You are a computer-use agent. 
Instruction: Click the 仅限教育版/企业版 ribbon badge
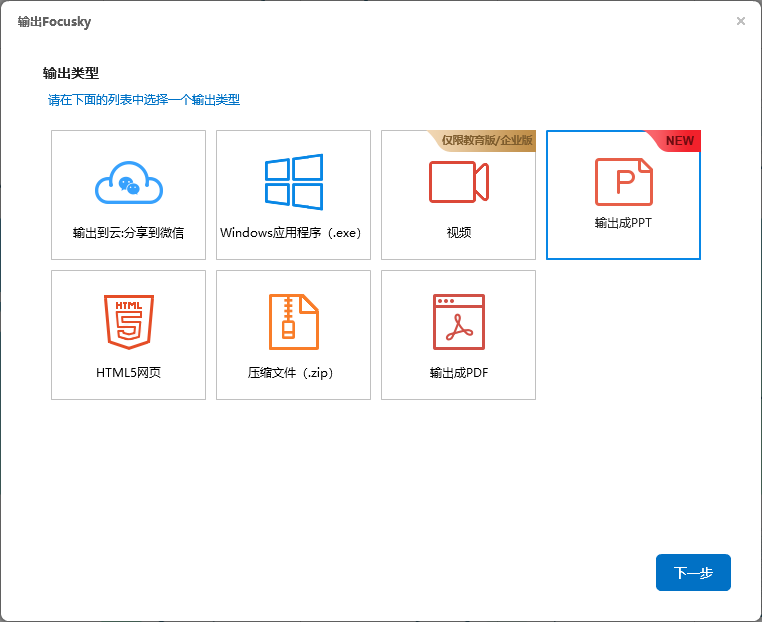490,141
